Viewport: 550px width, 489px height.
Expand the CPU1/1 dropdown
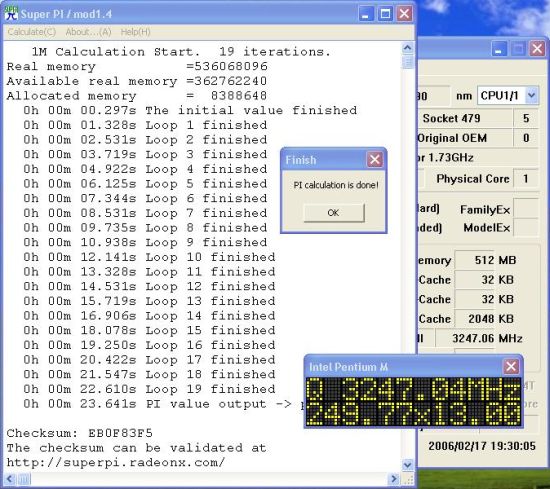(532, 95)
